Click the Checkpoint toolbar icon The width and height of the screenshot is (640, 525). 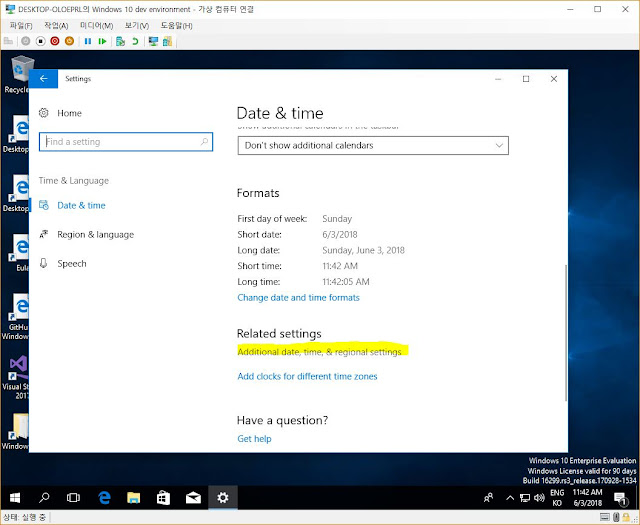coord(120,41)
